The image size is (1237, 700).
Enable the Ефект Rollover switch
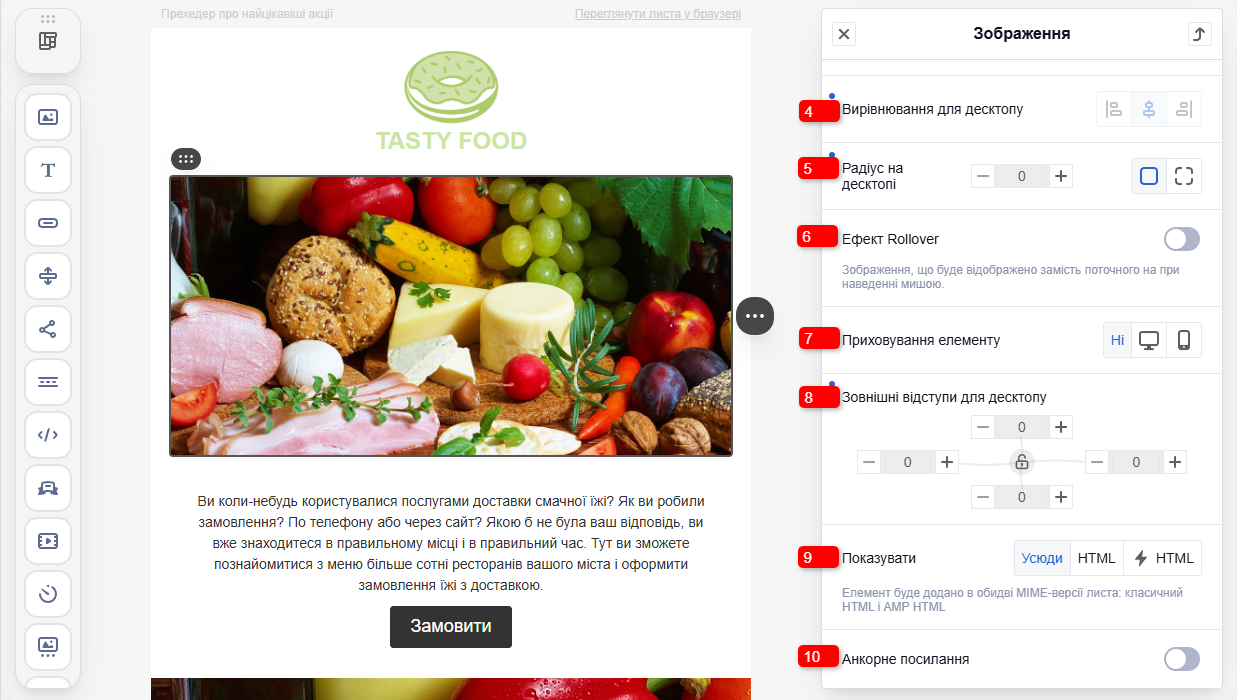1181,239
